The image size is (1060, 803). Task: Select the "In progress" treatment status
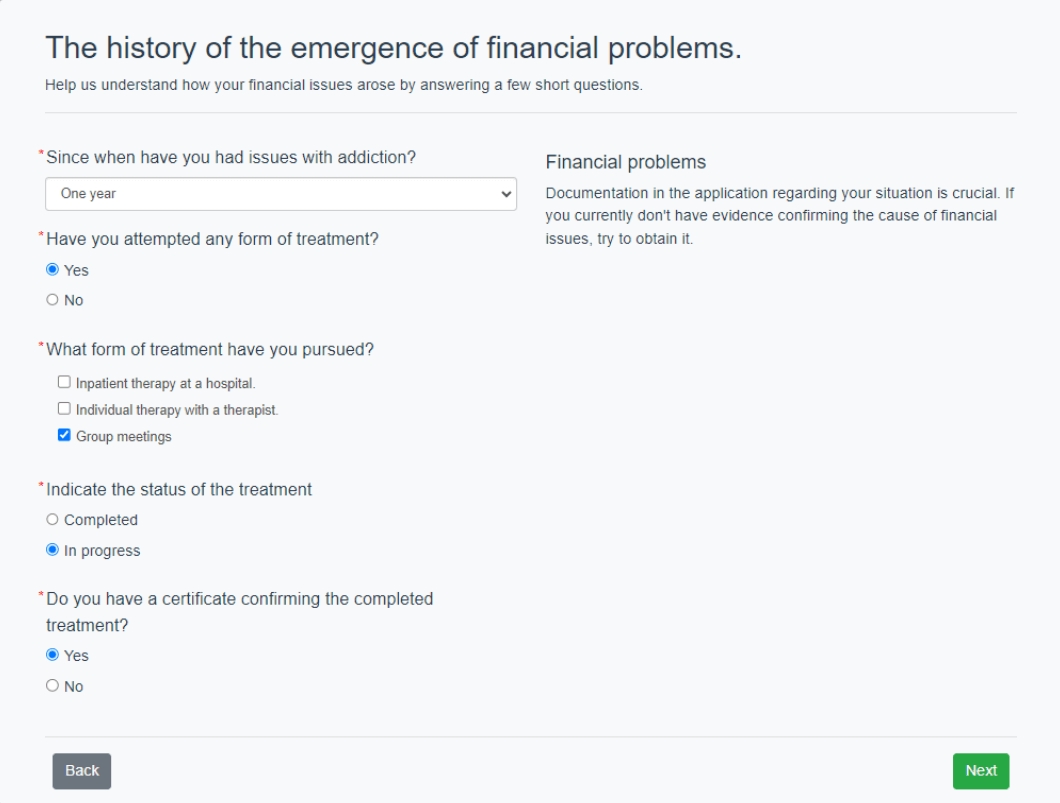point(53,550)
